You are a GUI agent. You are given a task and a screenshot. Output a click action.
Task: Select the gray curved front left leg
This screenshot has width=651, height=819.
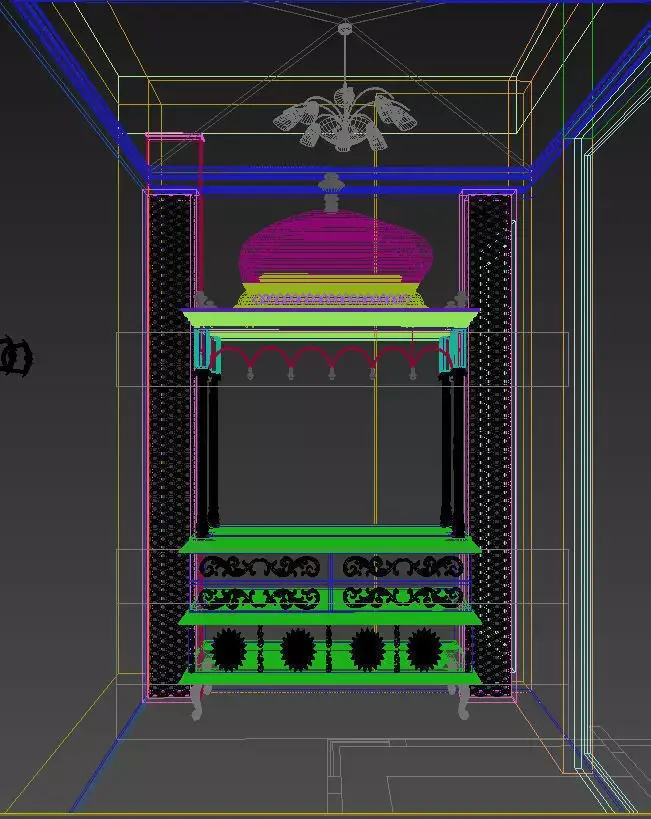tap(198, 702)
